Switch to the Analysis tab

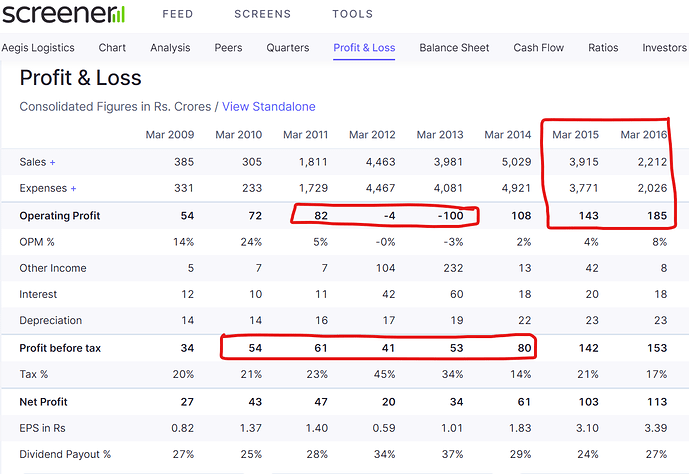pyautogui.click(x=170, y=48)
